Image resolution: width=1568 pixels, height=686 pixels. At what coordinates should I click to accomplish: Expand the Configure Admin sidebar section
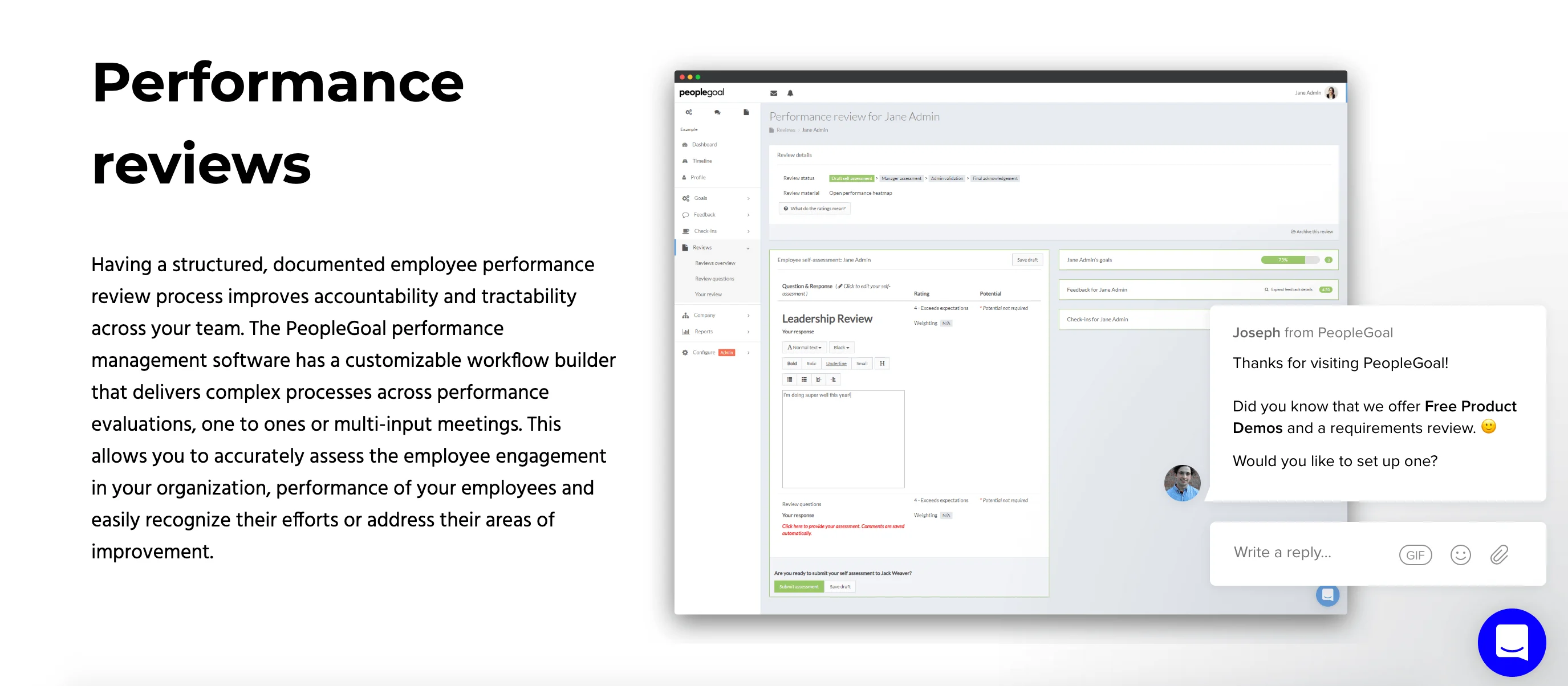click(x=717, y=352)
